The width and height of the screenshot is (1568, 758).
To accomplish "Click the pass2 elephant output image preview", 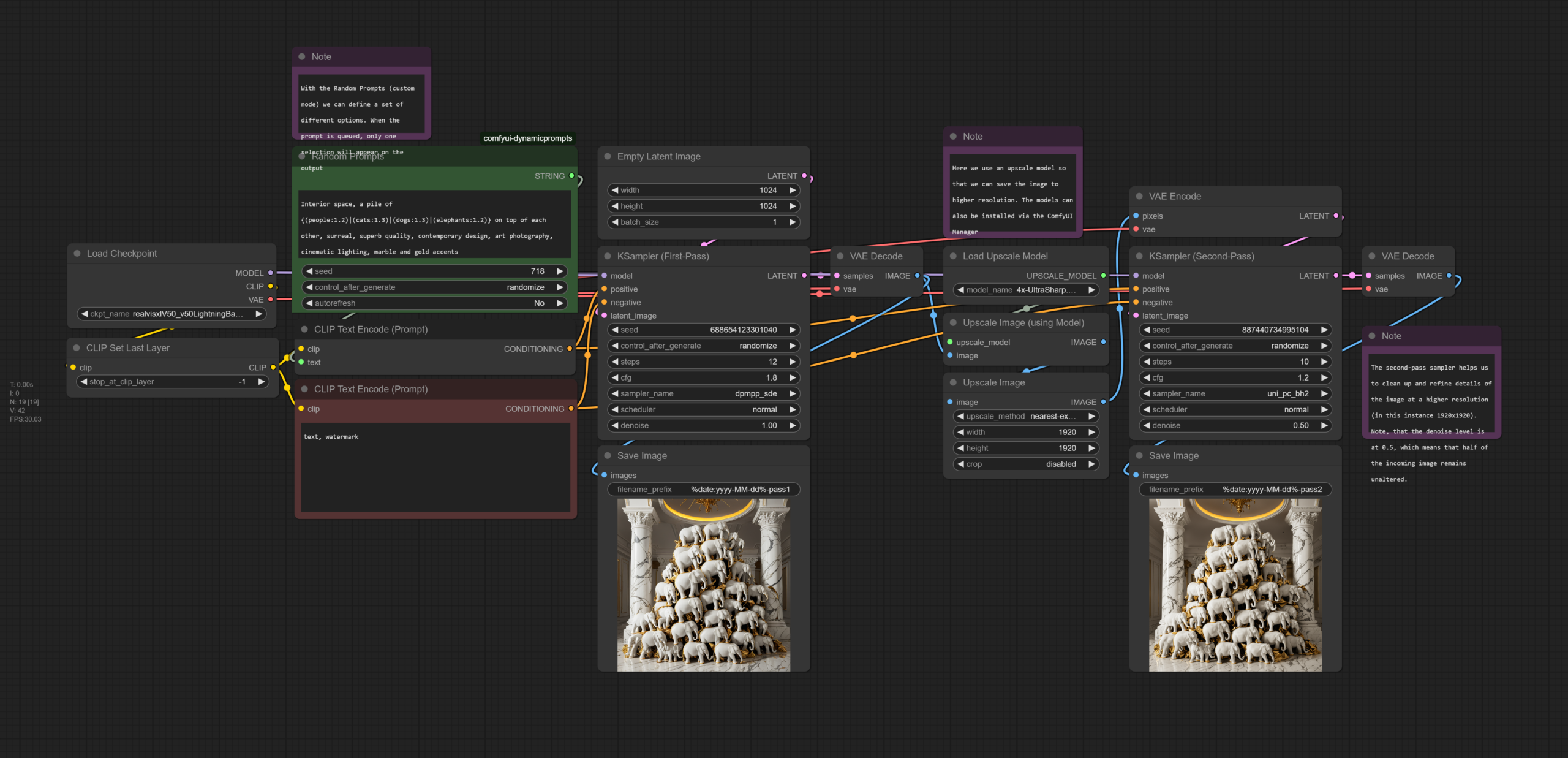I will (1235, 585).
